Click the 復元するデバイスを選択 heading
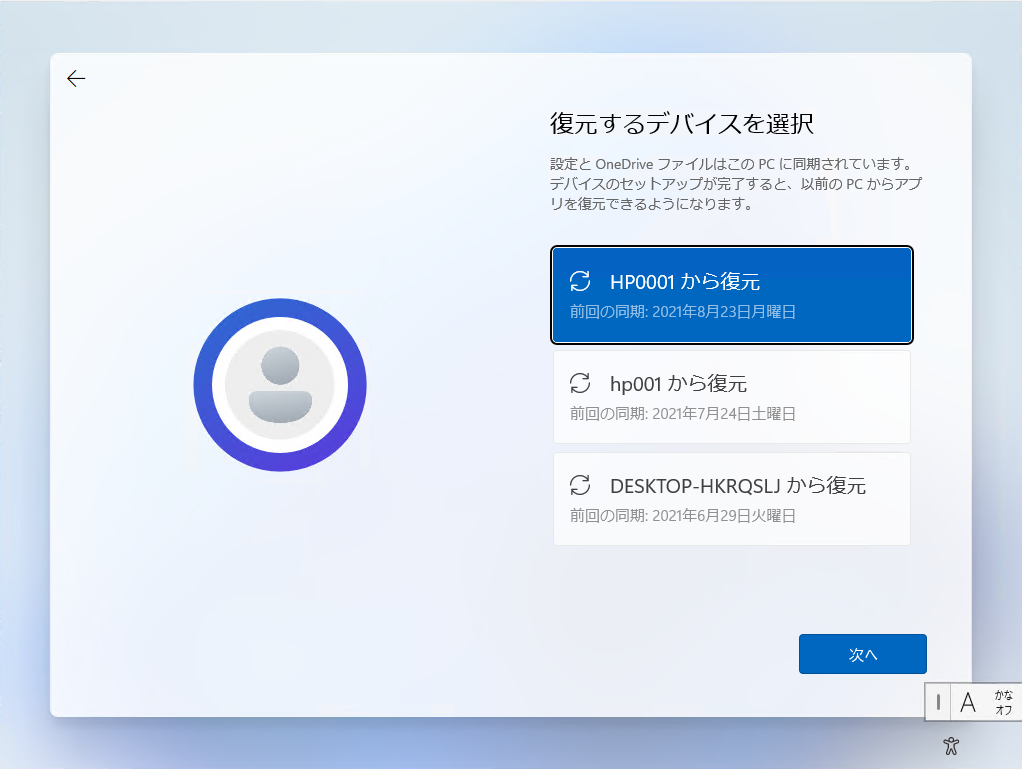The image size is (1022, 769). click(x=682, y=123)
